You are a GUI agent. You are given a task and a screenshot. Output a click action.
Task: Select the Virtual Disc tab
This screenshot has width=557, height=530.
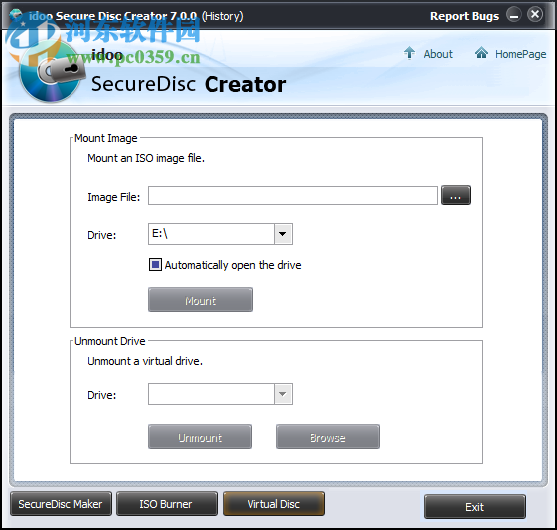pos(274,504)
